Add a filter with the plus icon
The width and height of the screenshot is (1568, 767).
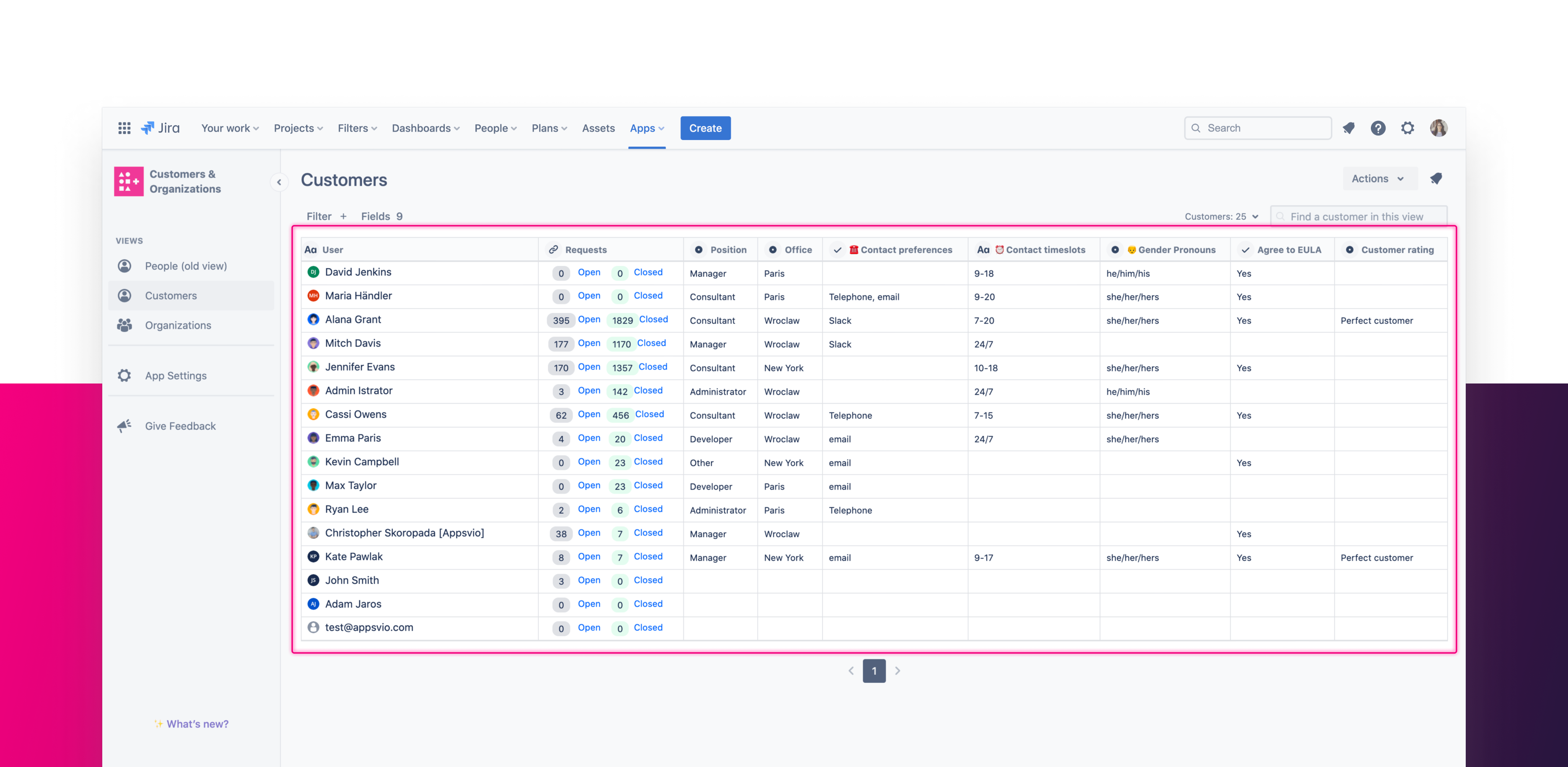[343, 216]
